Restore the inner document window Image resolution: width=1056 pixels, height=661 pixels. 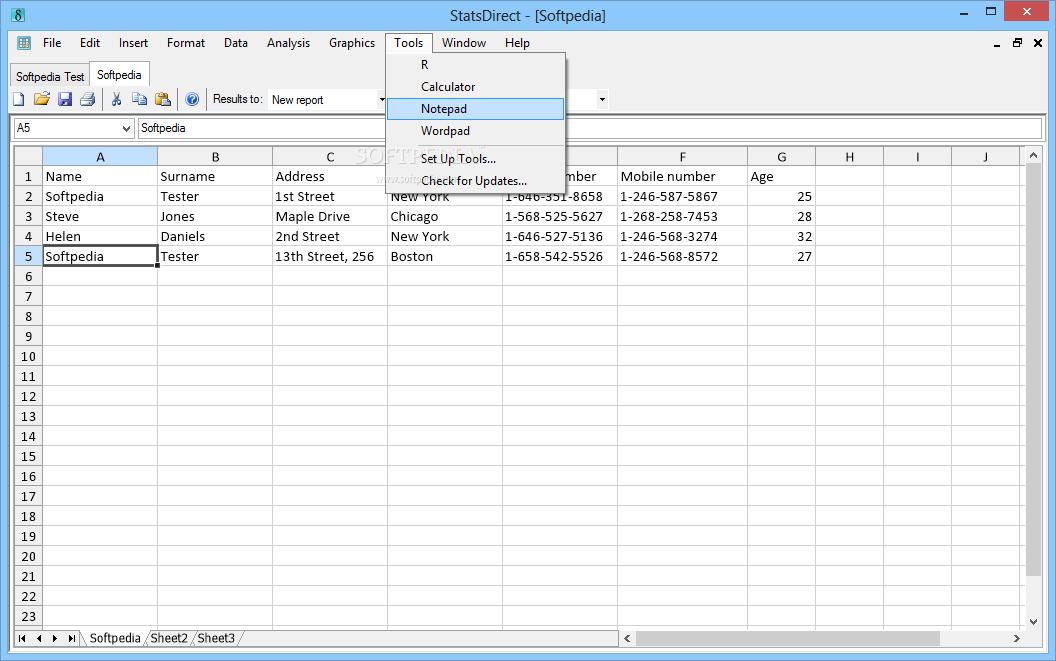(1018, 43)
